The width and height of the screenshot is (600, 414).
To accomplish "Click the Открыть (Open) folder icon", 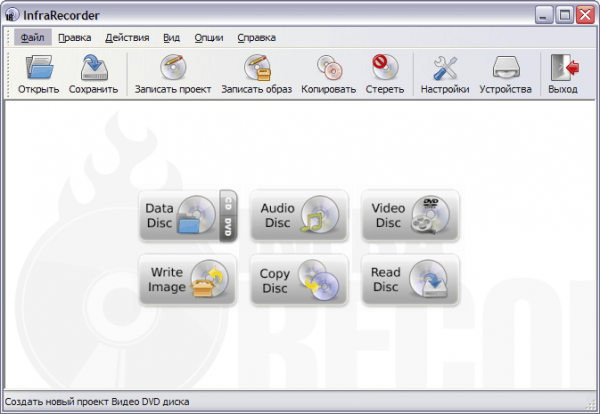I will tap(38, 68).
